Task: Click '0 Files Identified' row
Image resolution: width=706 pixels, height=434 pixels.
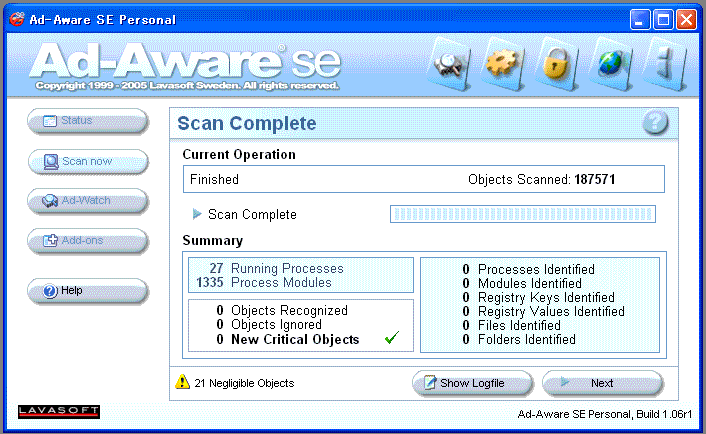Action: [x=511, y=325]
